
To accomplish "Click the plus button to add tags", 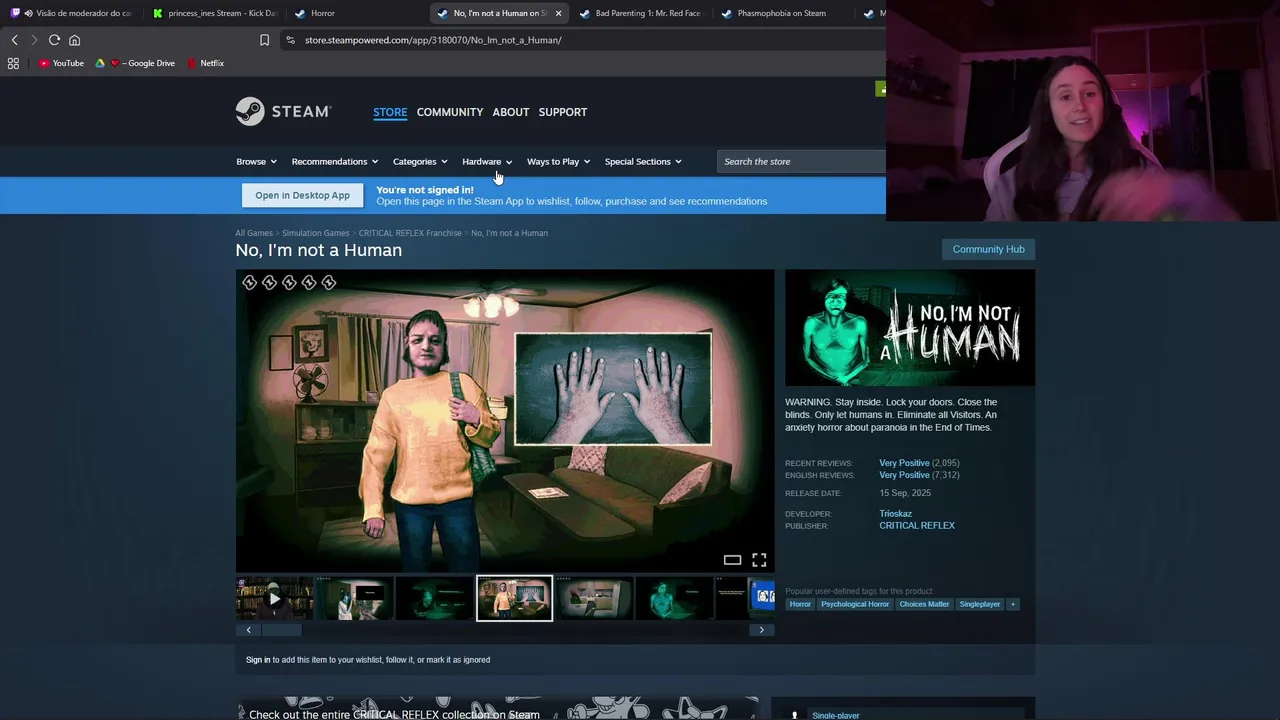I will click(x=1013, y=604).
